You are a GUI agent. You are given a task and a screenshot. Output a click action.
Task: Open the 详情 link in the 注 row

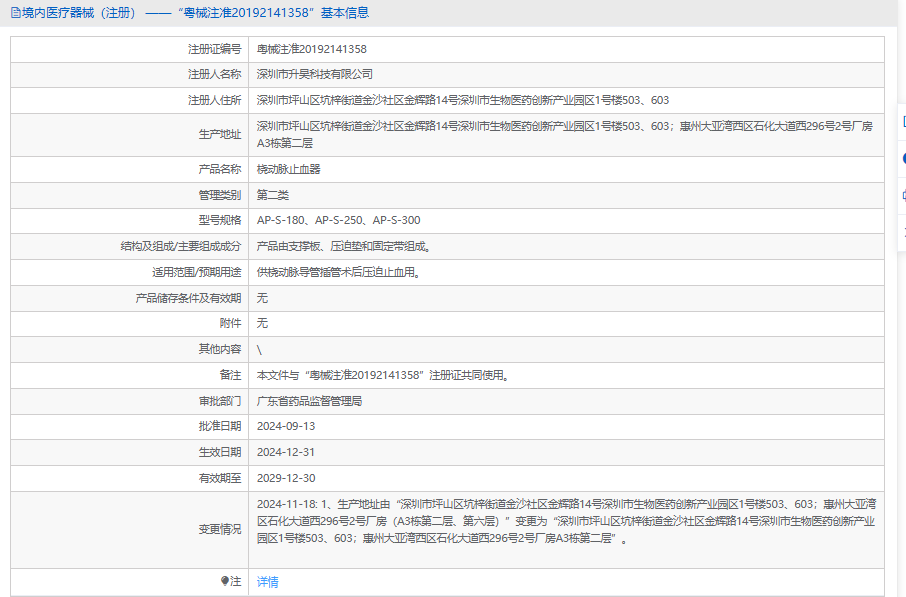point(268,581)
